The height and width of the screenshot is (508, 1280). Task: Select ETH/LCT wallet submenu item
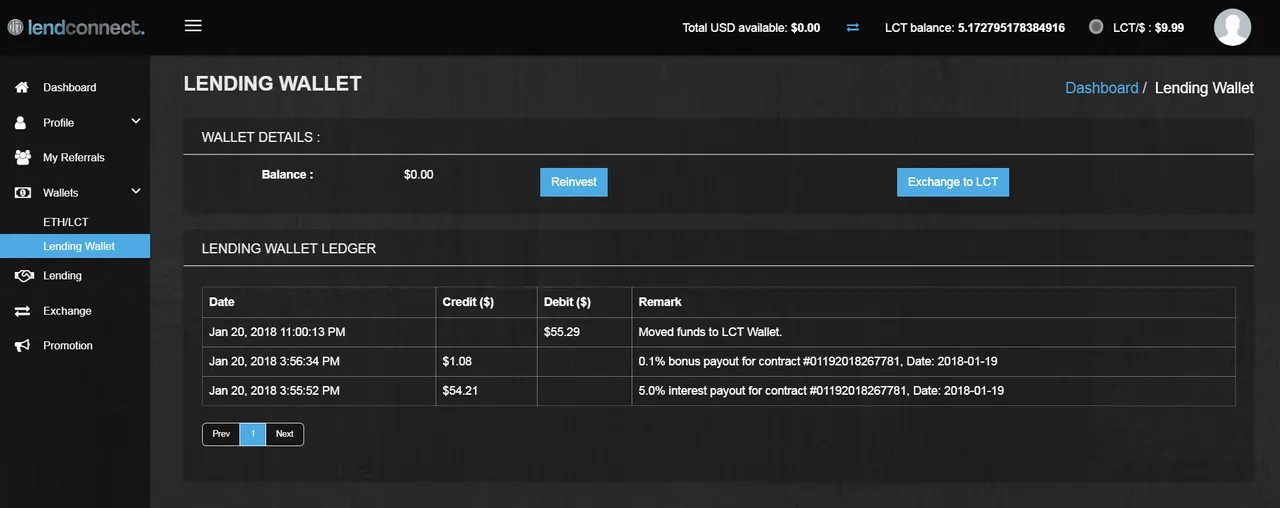66,222
